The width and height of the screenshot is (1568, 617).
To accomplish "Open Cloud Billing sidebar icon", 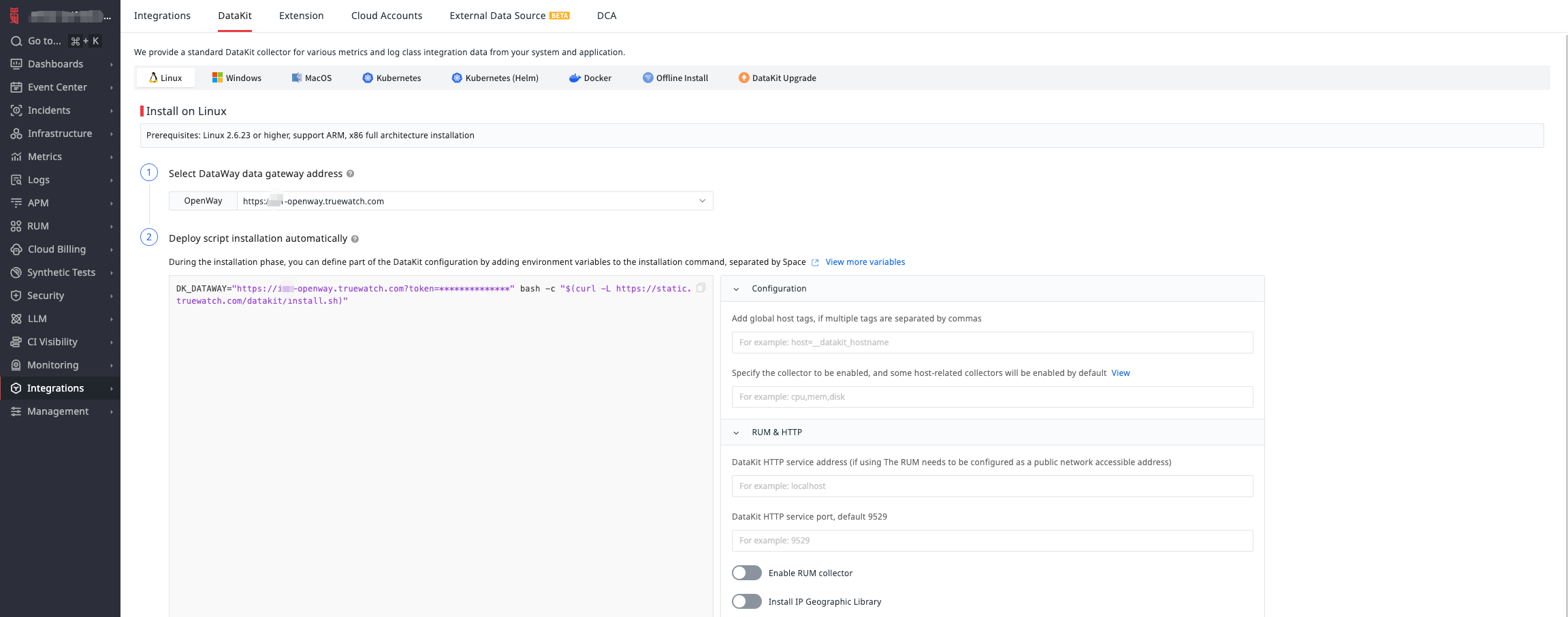I will pyautogui.click(x=16, y=249).
